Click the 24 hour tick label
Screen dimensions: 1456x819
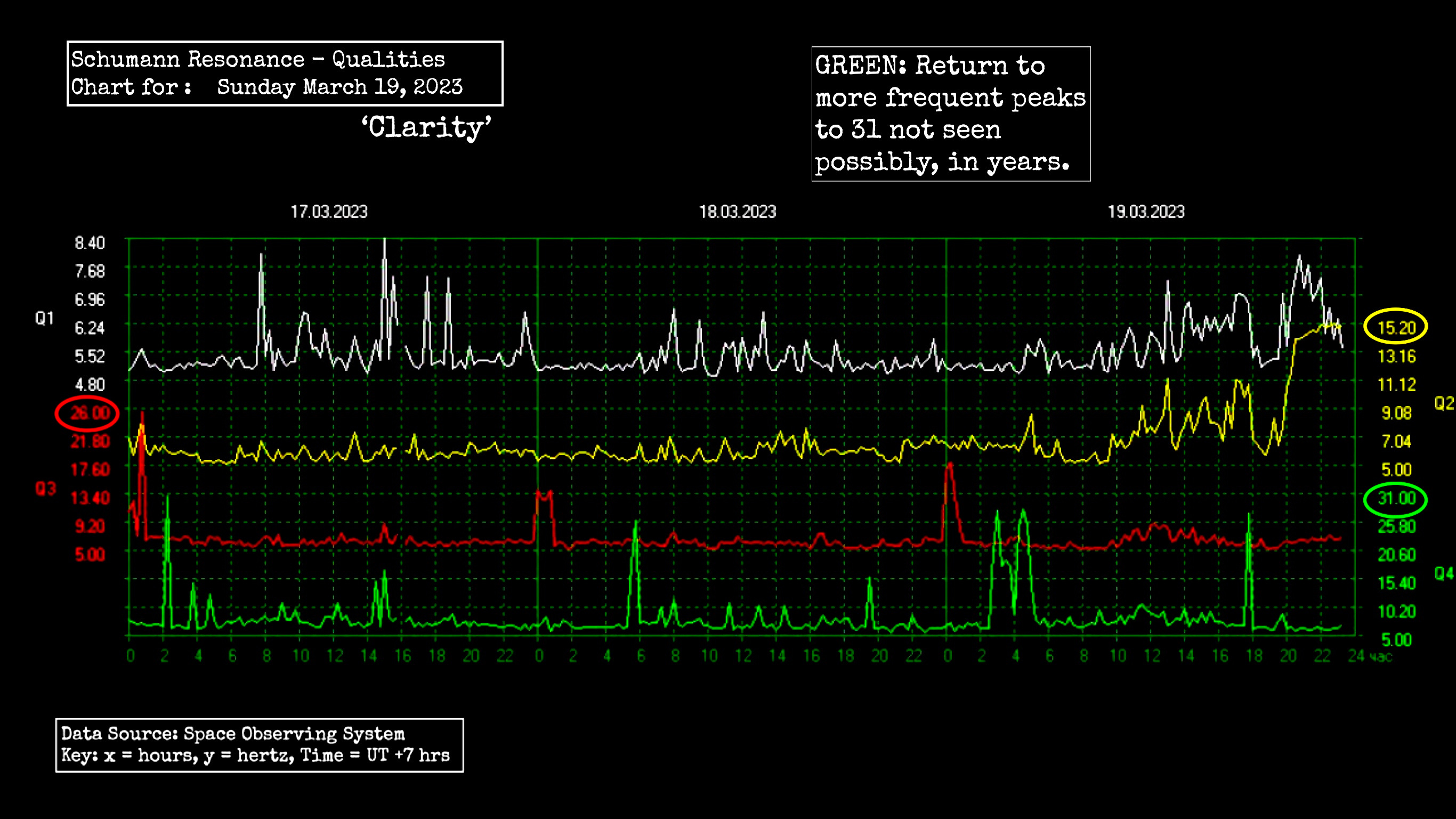point(1356,655)
